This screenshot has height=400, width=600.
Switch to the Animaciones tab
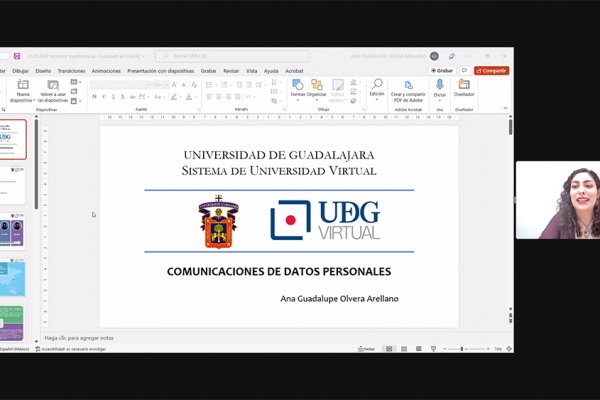click(106, 71)
